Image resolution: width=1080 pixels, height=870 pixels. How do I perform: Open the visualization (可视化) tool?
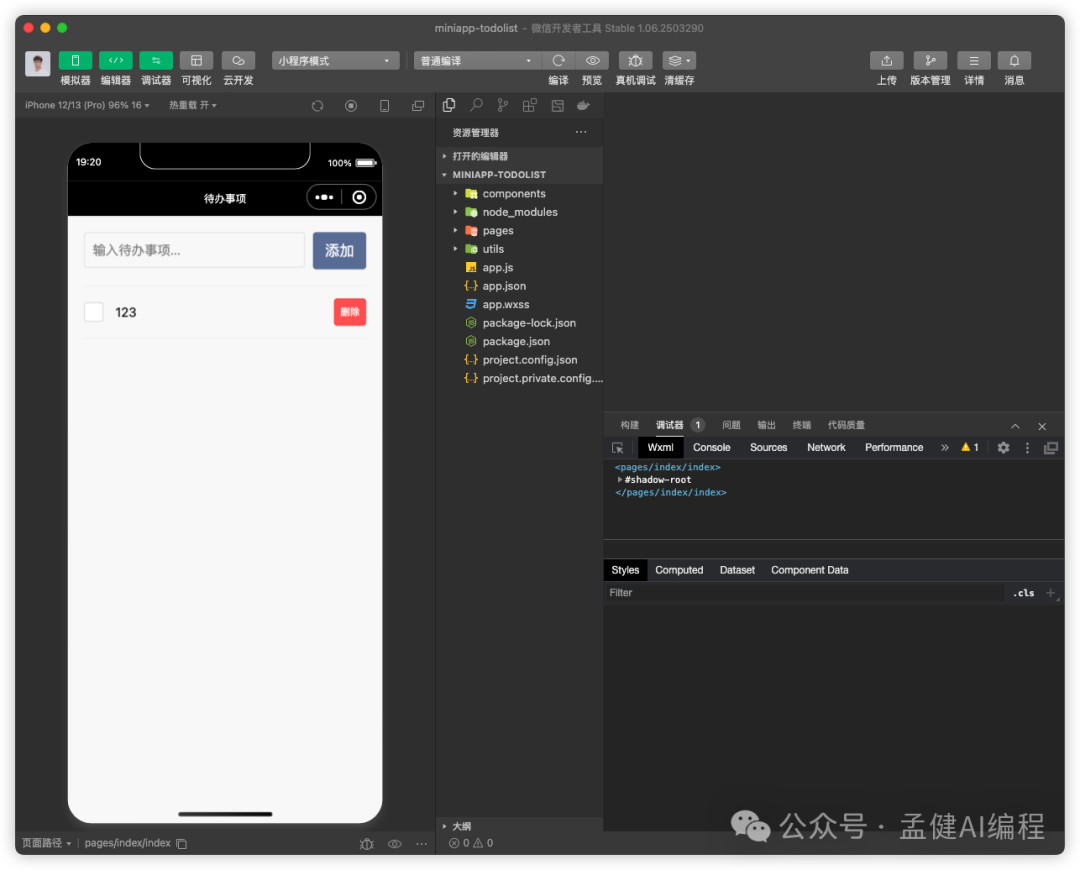196,61
